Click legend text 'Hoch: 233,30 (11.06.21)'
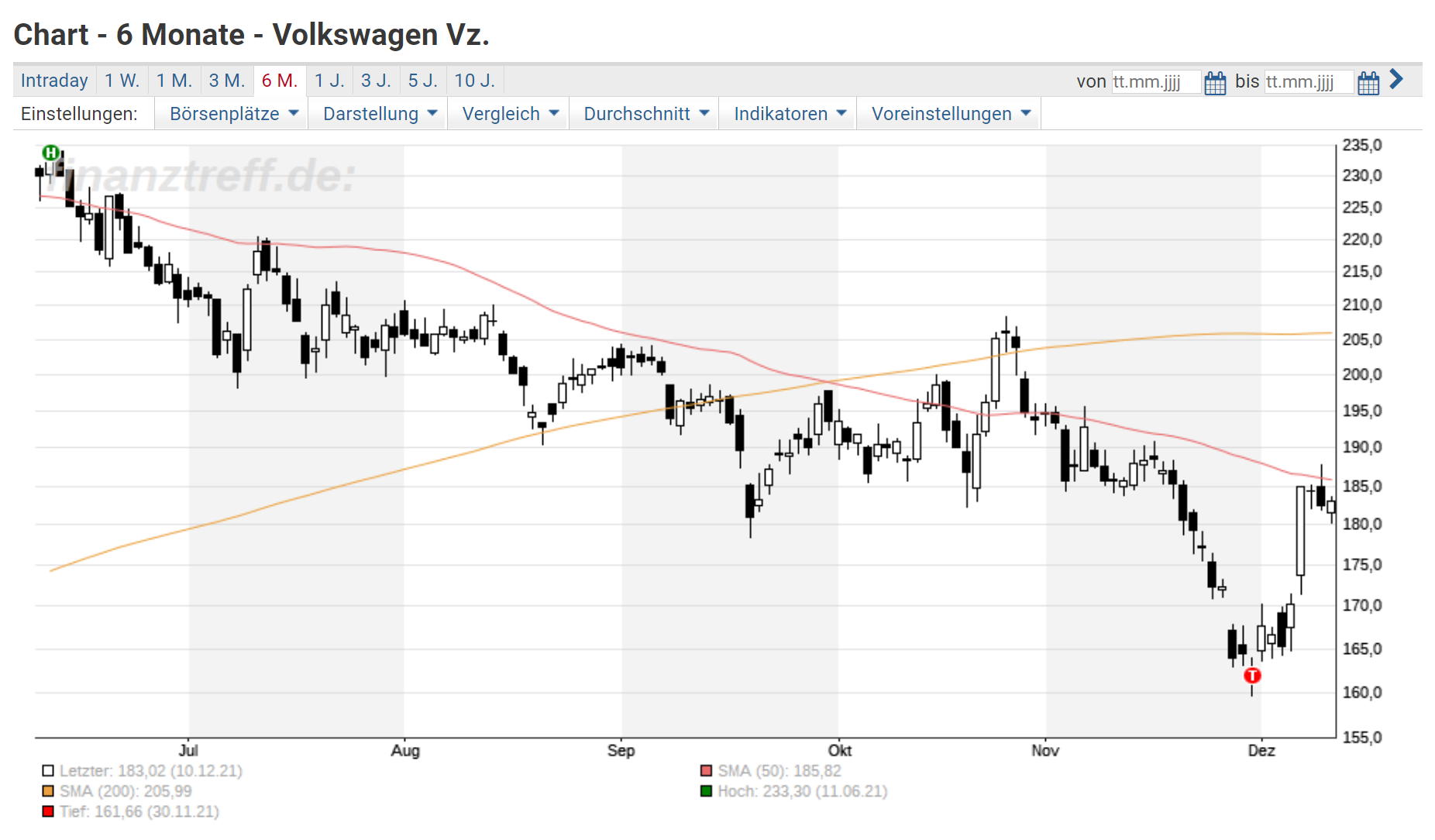This screenshot has width=1435, height=840. (803, 791)
